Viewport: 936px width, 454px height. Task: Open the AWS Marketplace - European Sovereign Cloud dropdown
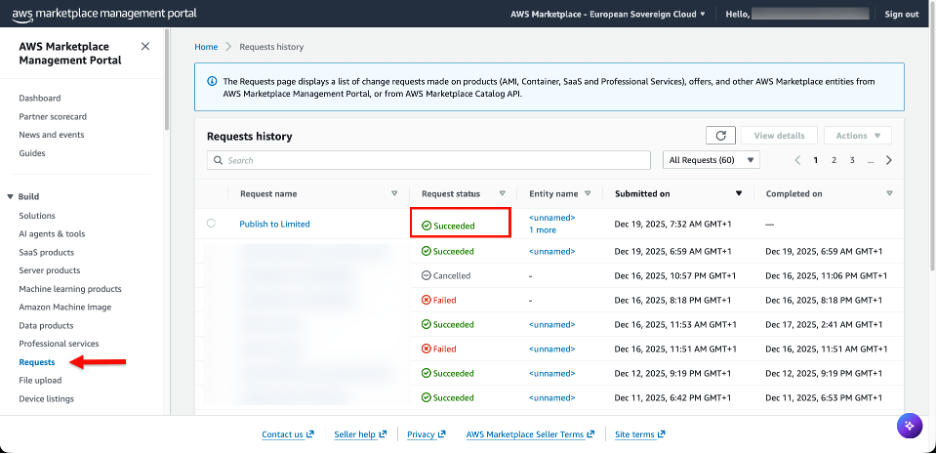(x=608, y=14)
